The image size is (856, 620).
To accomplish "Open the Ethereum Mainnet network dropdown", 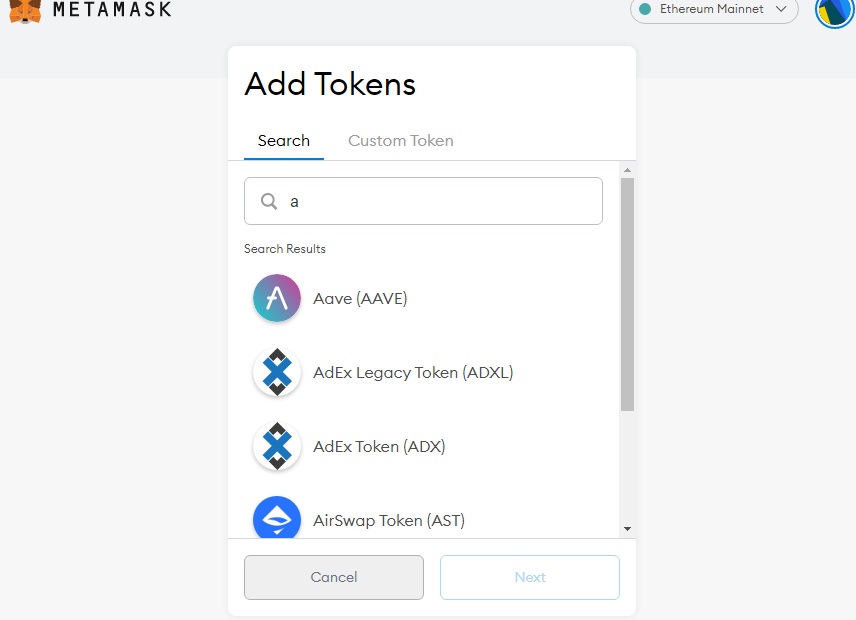I will coord(714,9).
